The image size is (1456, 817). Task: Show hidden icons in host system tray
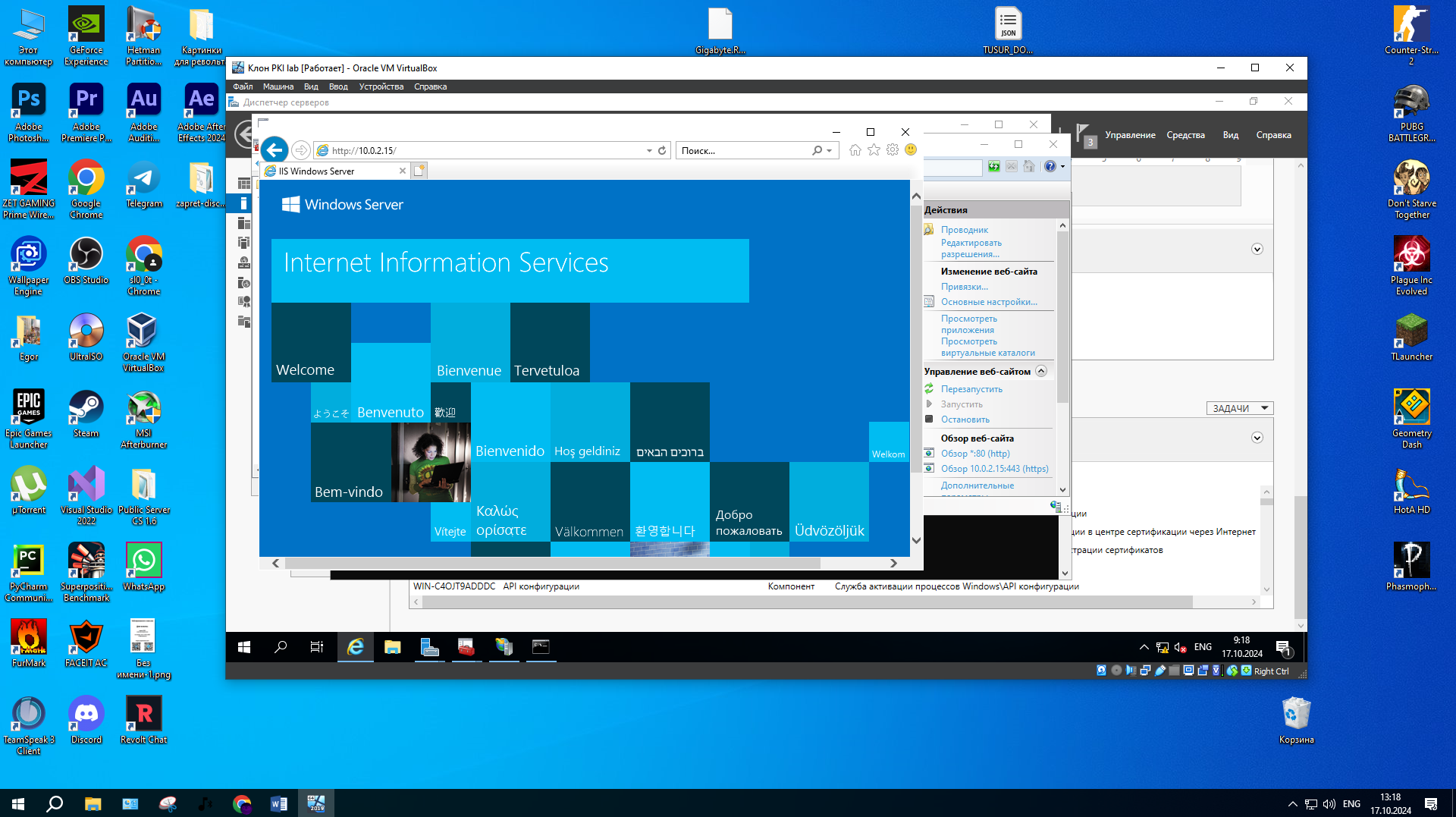point(1292,804)
